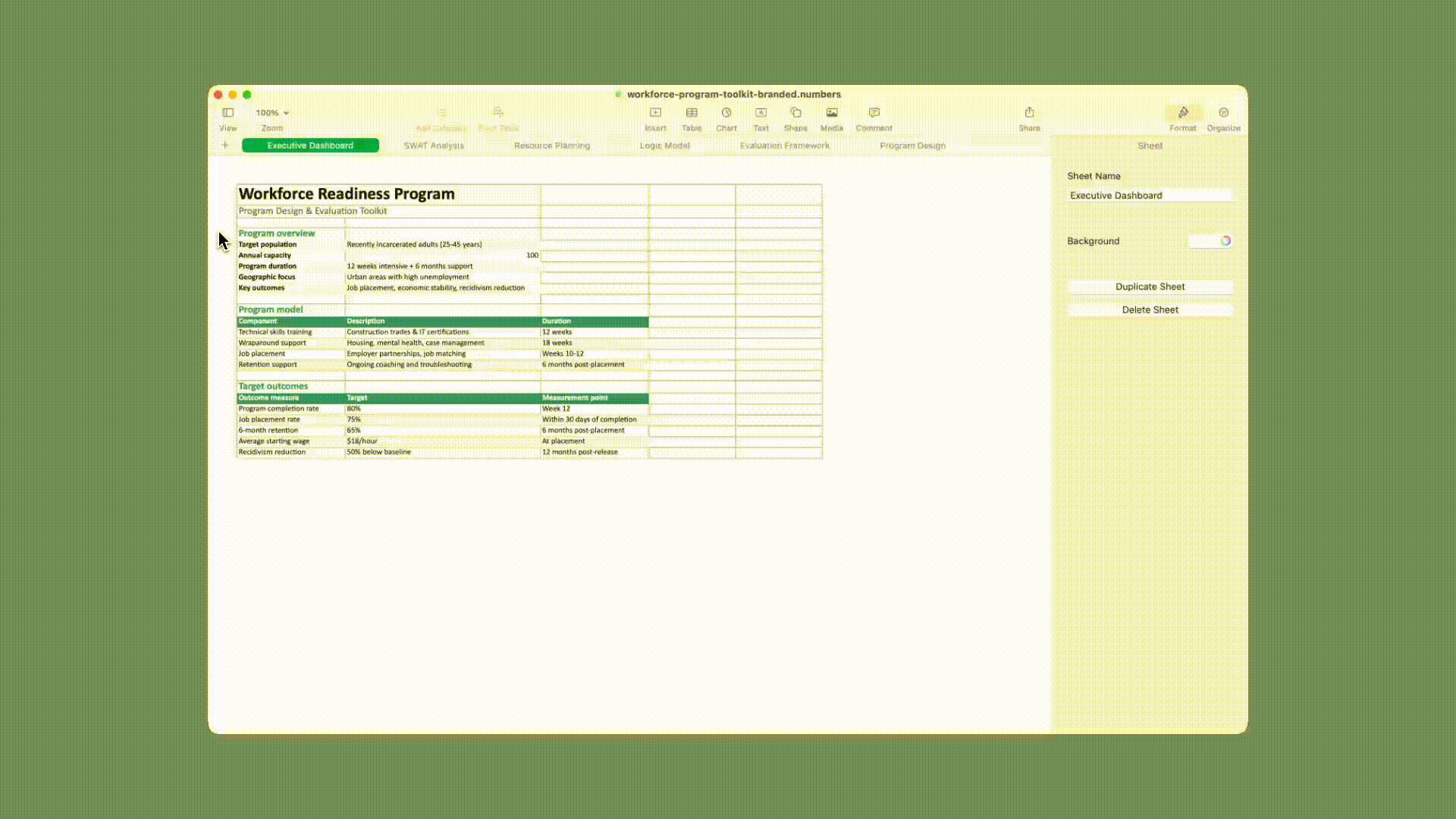
Task: Switch to the Logic Model sheet tab
Action: point(664,146)
